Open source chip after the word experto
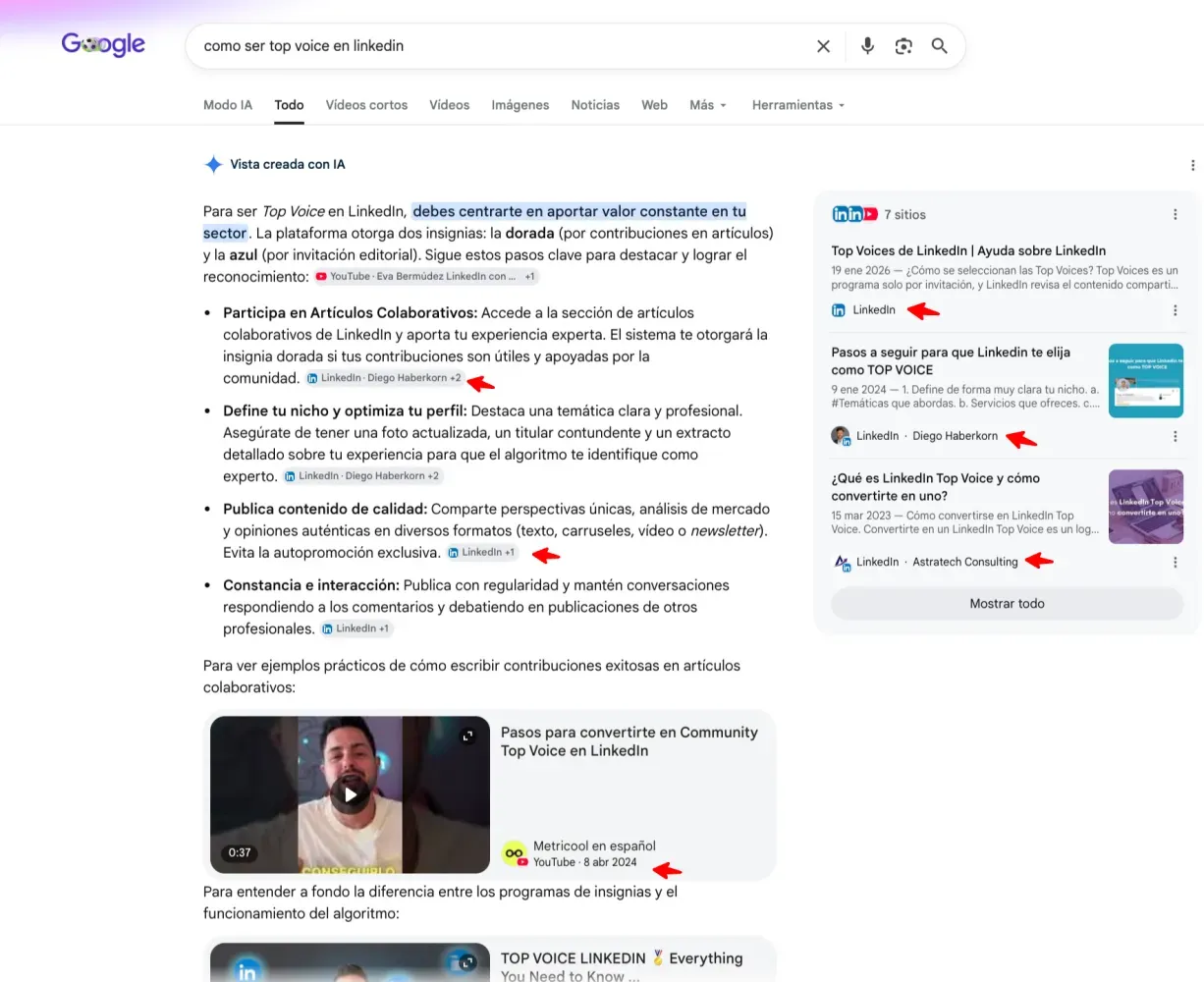1204x982 pixels. 362,476
